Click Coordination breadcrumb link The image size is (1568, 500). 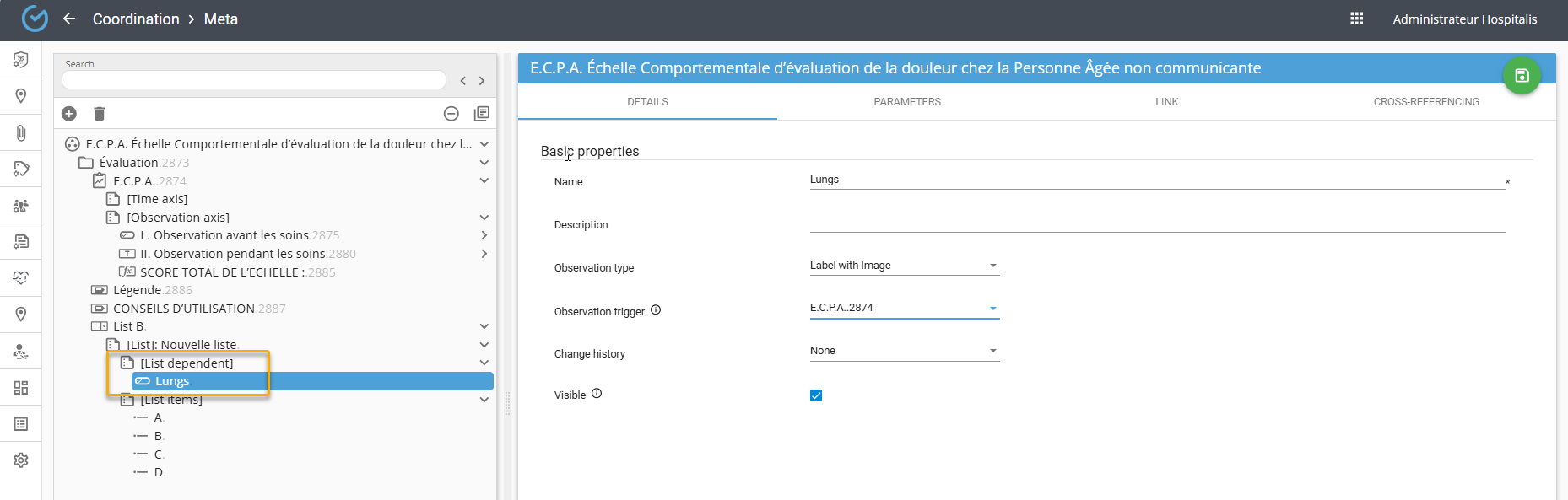point(136,19)
